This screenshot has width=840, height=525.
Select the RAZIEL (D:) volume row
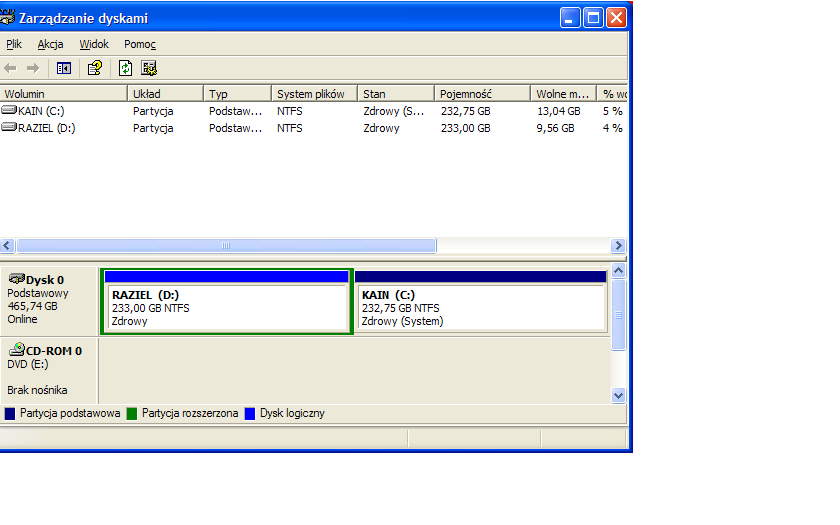[313, 128]
